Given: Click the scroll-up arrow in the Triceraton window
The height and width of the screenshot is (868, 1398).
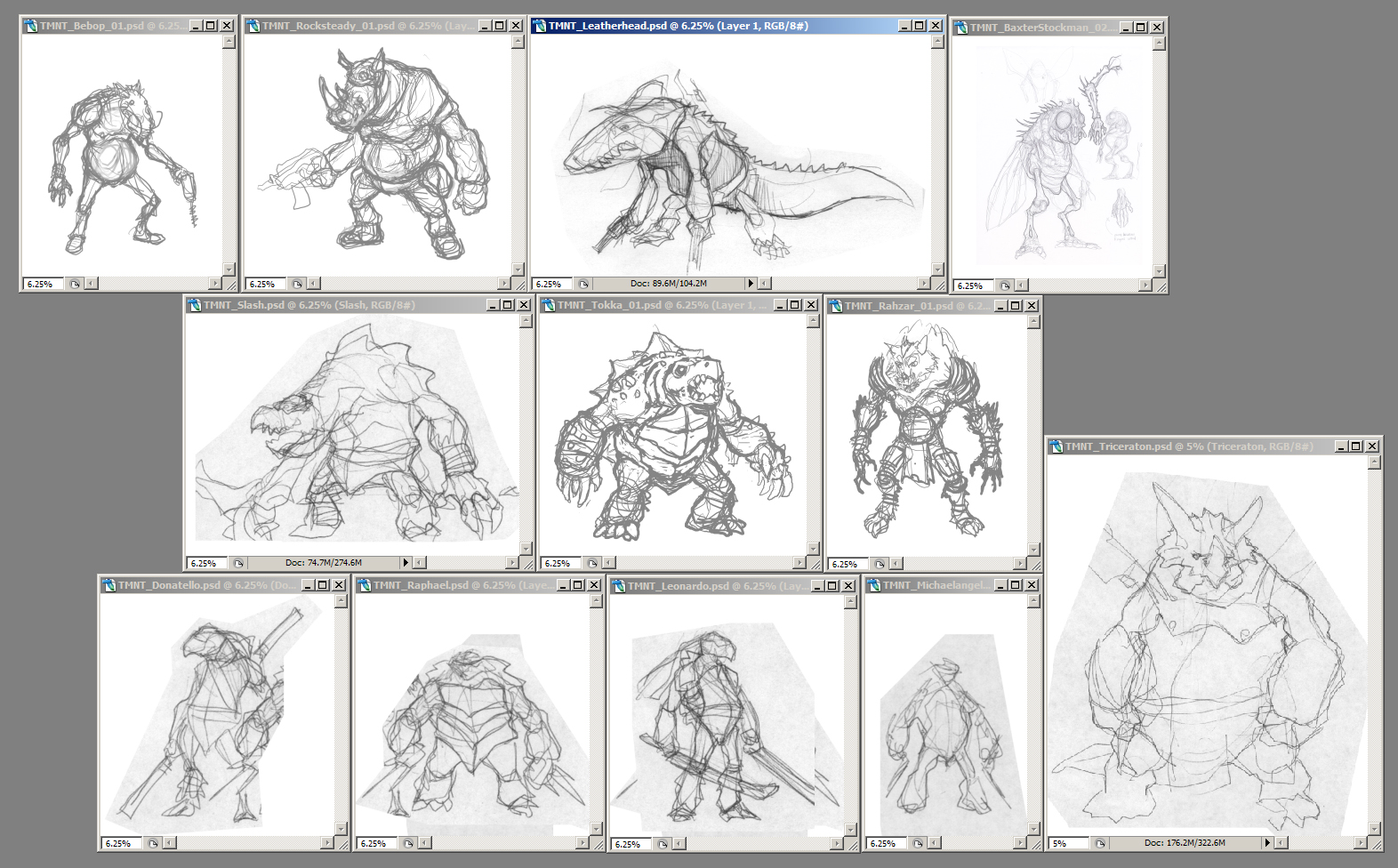Looking at the screenshot, I should point(1374,462).
